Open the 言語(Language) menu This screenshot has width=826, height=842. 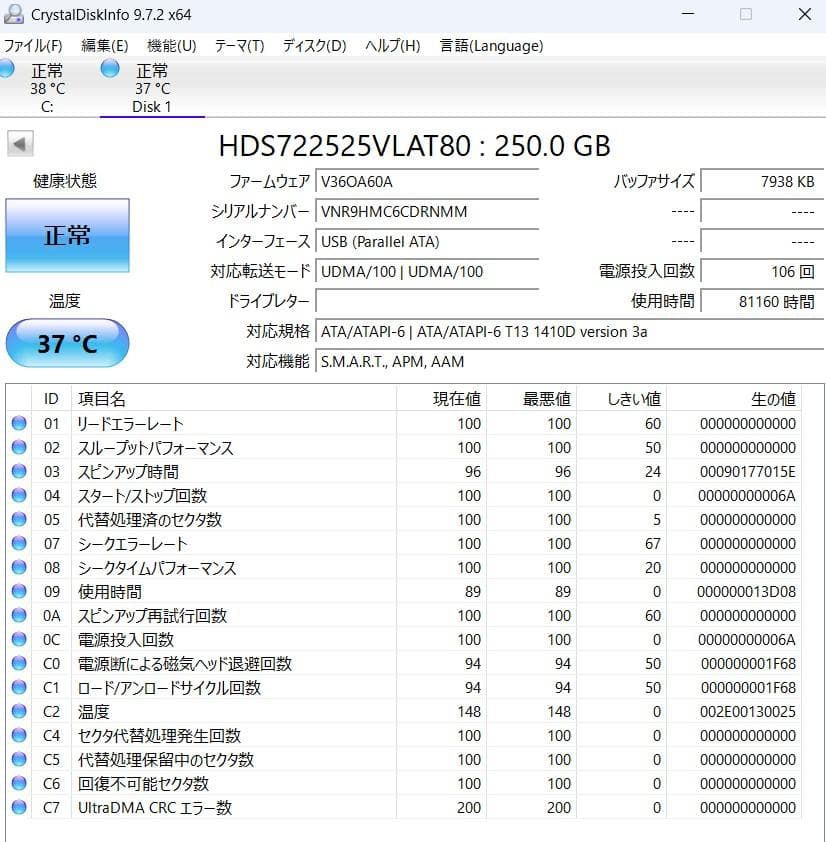tap(489, 45)
